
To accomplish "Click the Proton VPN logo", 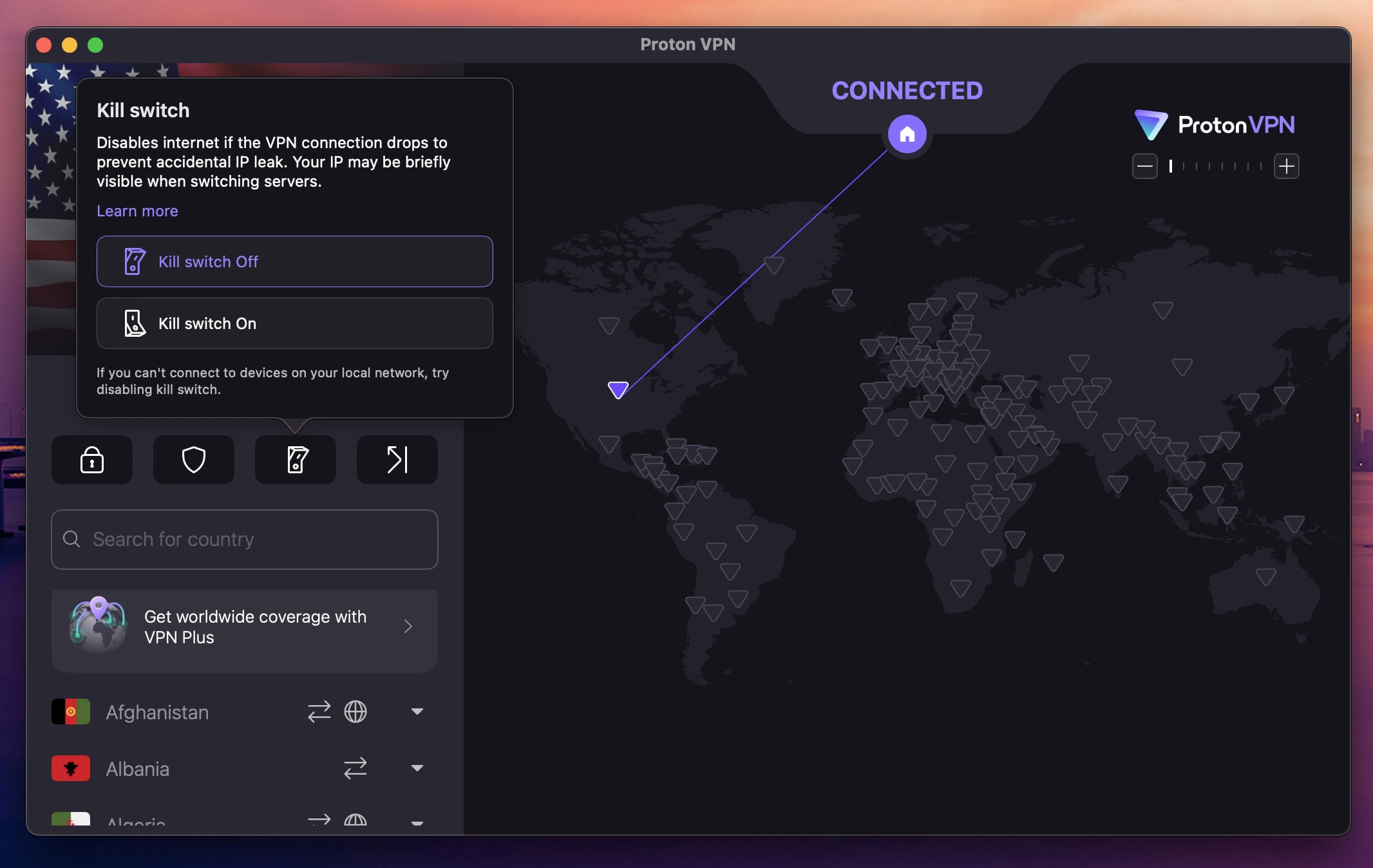I will (x=1215, y=125).
